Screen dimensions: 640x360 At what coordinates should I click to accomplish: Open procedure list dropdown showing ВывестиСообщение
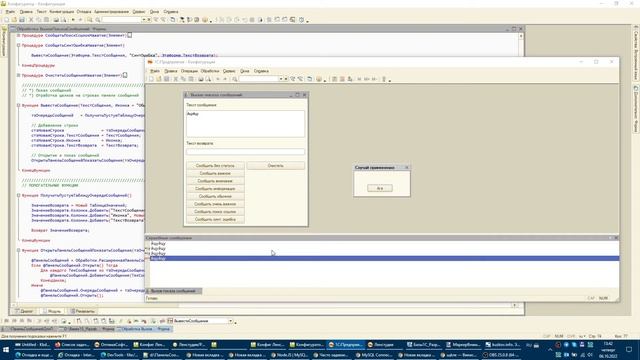click(x=231, y=321)
